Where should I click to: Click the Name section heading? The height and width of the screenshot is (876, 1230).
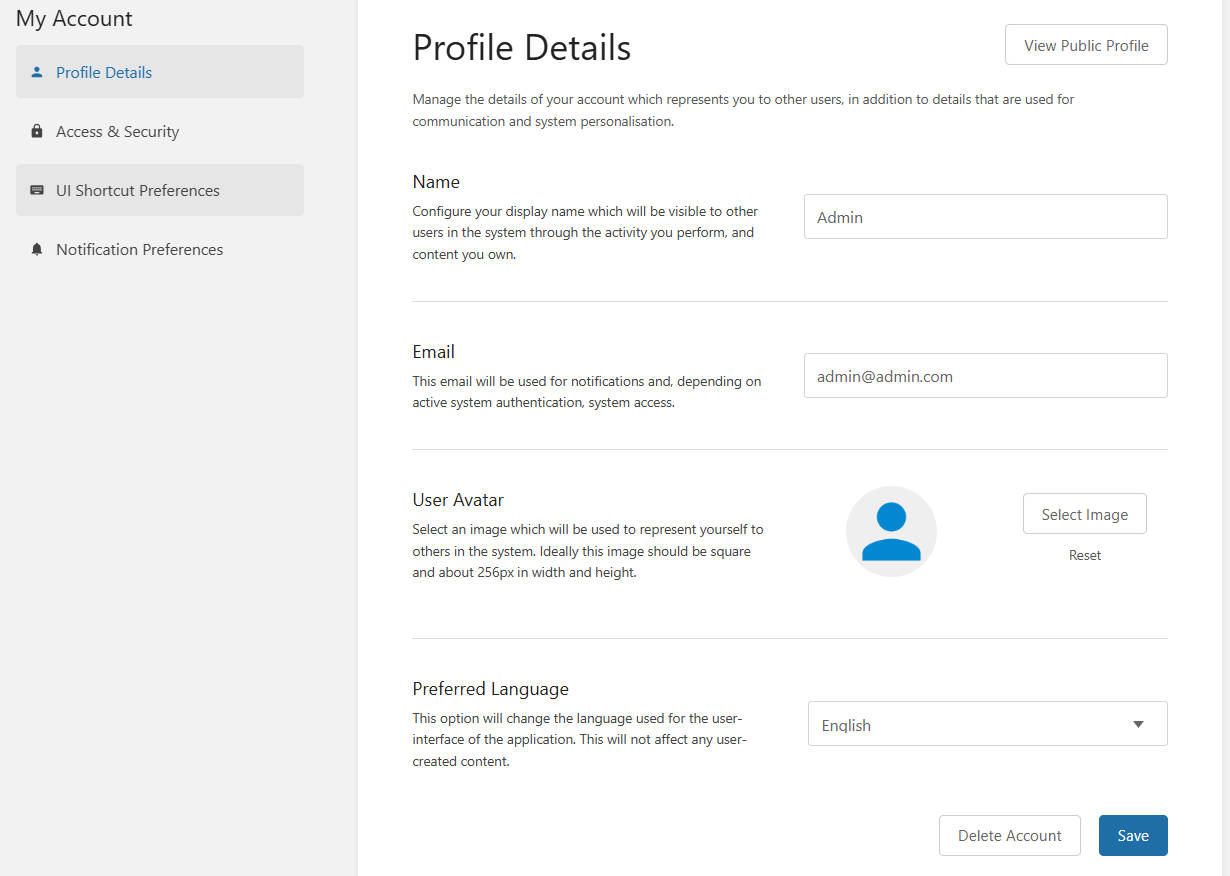point(436,182)
